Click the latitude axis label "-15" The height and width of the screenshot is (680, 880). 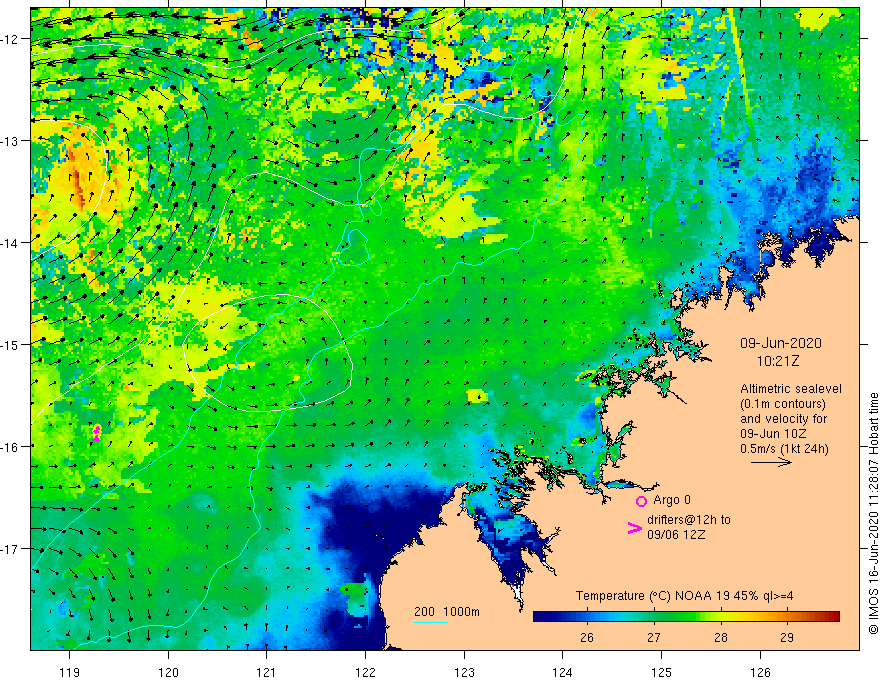click(x=10, y=345)
